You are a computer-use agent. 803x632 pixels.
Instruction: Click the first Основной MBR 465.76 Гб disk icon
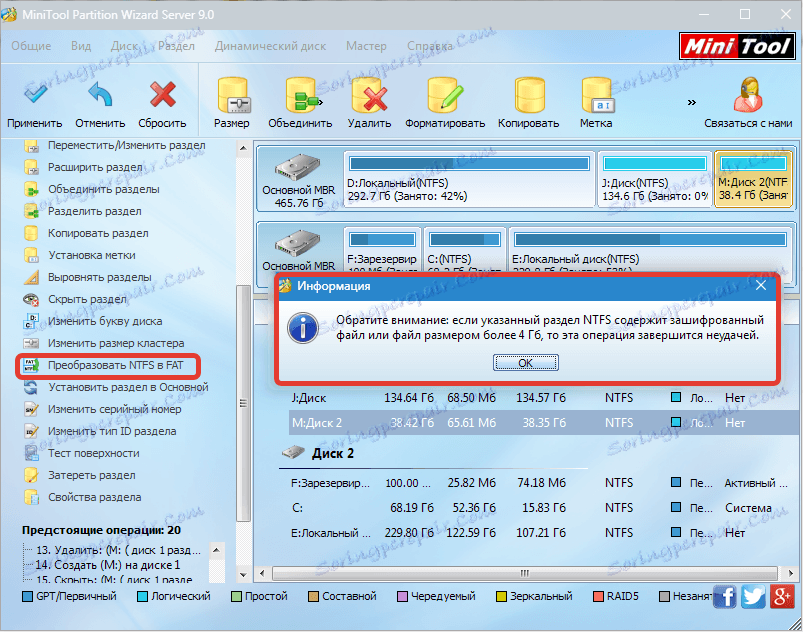298,167
